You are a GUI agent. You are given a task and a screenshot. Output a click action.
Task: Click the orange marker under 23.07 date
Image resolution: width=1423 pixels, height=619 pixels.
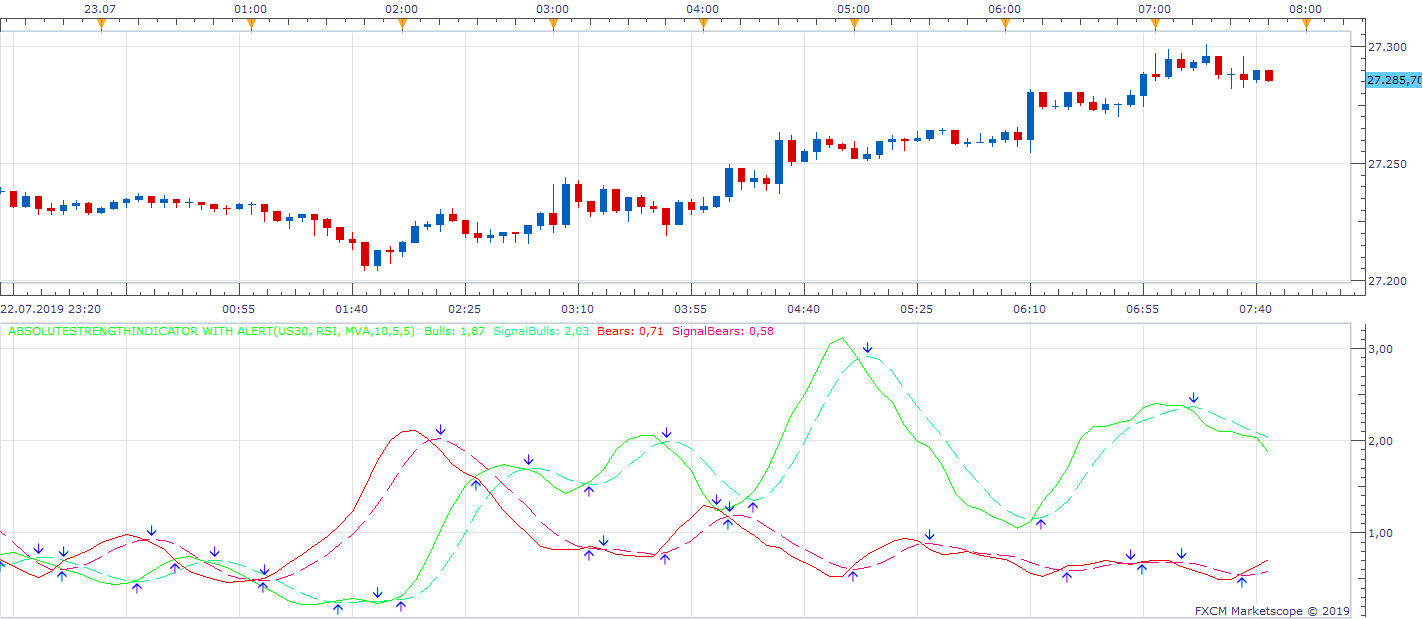click(x=100, y=26)
